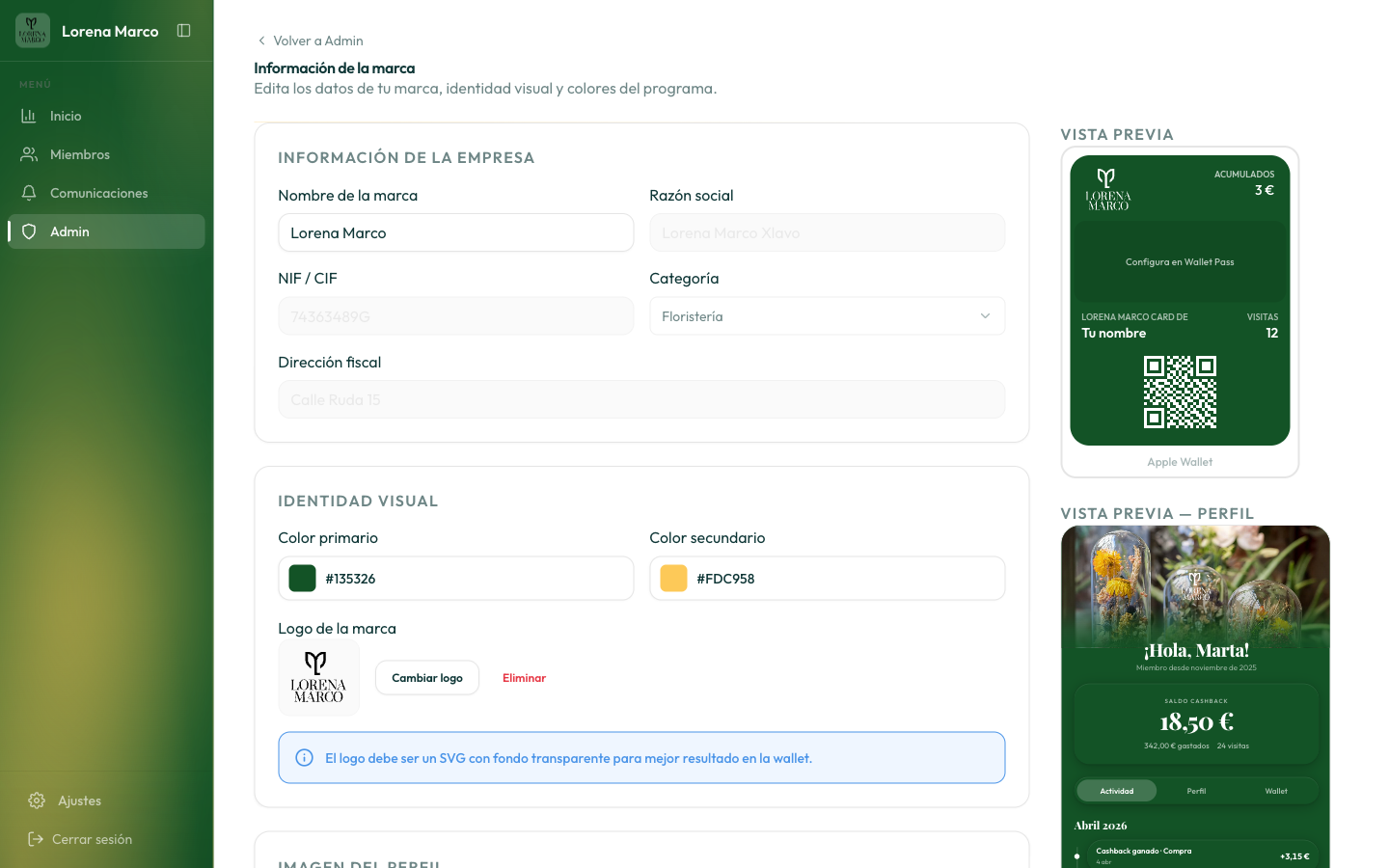Click the Información de la marca heading
This screenshot has height=868, width=1389.
point(335,68)
